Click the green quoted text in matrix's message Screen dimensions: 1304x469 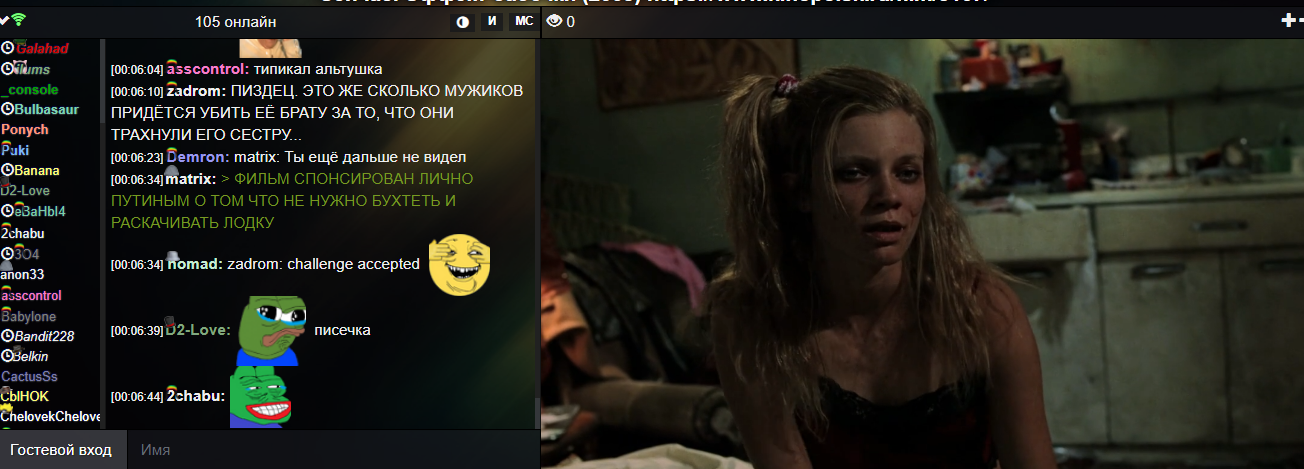tap(292, 200)
